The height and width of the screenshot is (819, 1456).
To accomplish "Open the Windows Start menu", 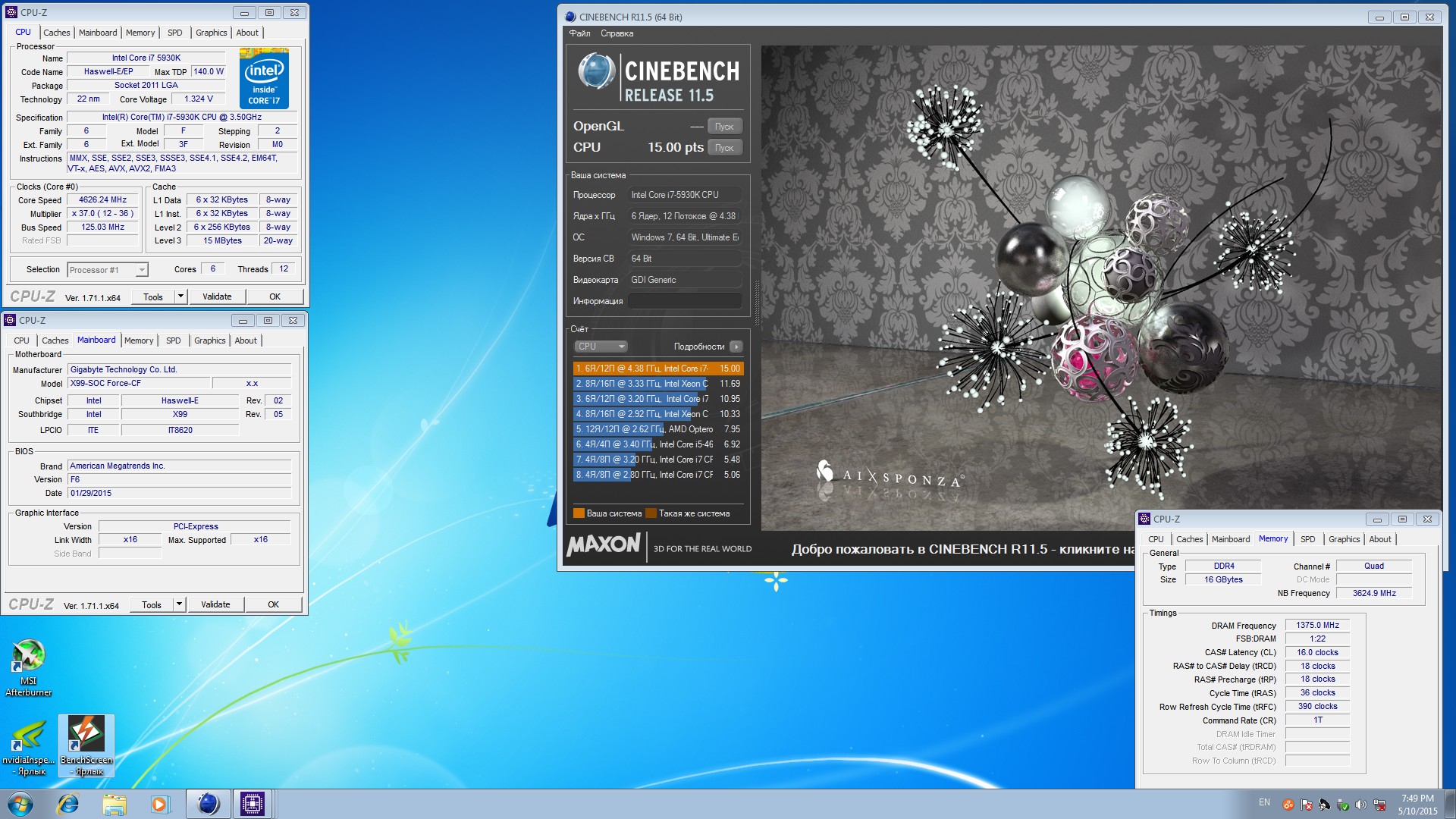I will pos(20,804).
